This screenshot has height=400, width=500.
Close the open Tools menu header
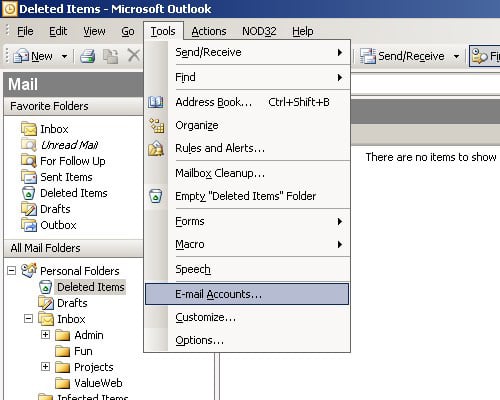(163, 31)
